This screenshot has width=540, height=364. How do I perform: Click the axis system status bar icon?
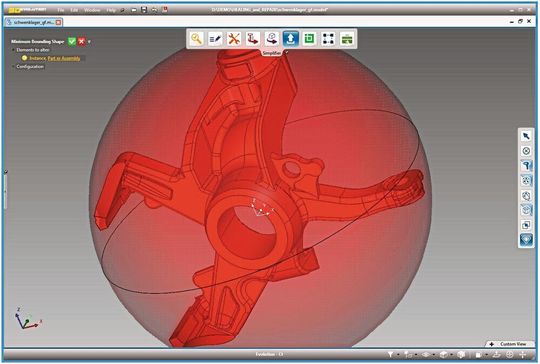coord(408,354)
